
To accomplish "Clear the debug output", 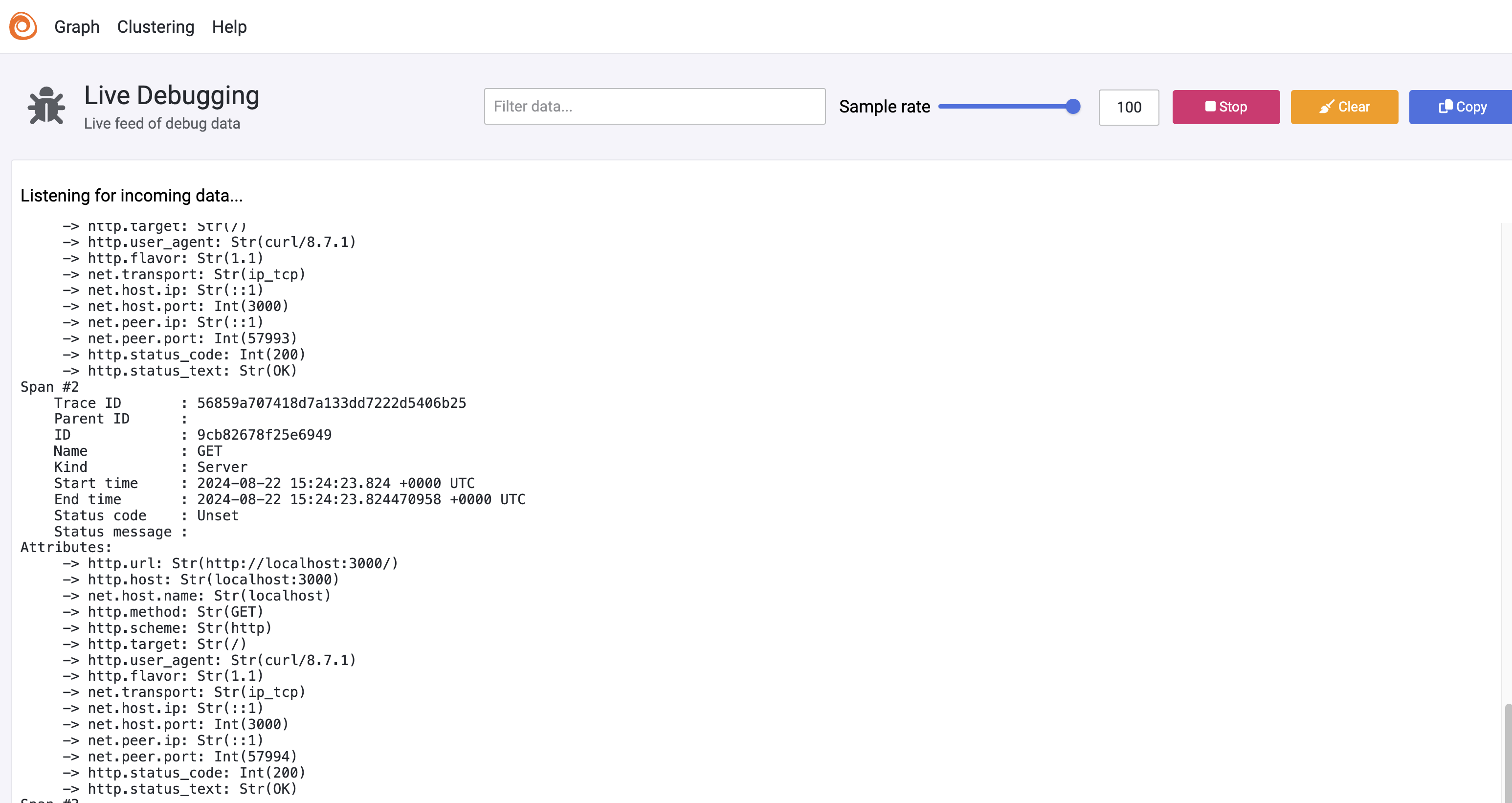I will pyautogui.click(x=1344, y=107).
